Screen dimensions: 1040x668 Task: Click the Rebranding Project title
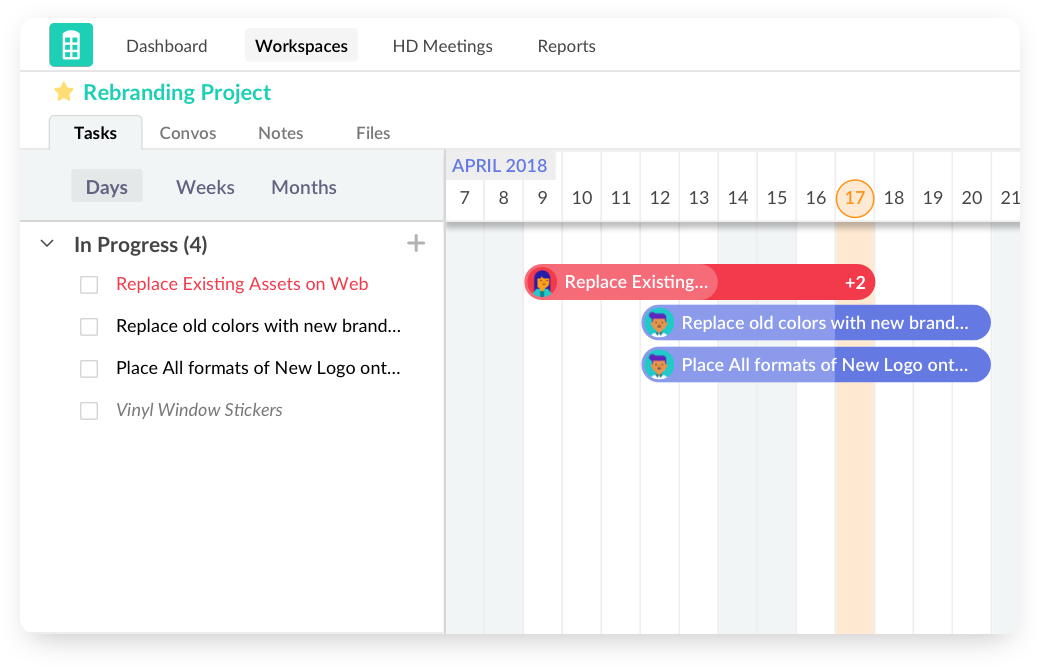tap(177, 92)
